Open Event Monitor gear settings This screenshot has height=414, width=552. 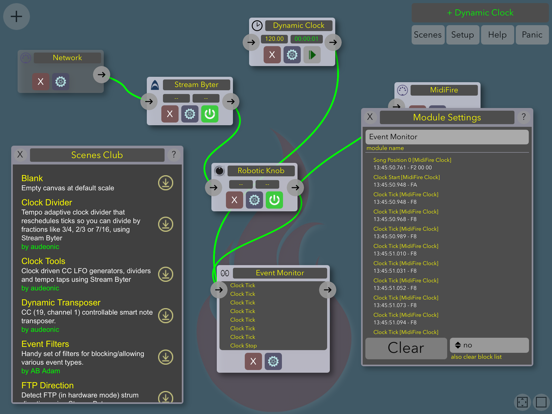click(x=273, y=361)
